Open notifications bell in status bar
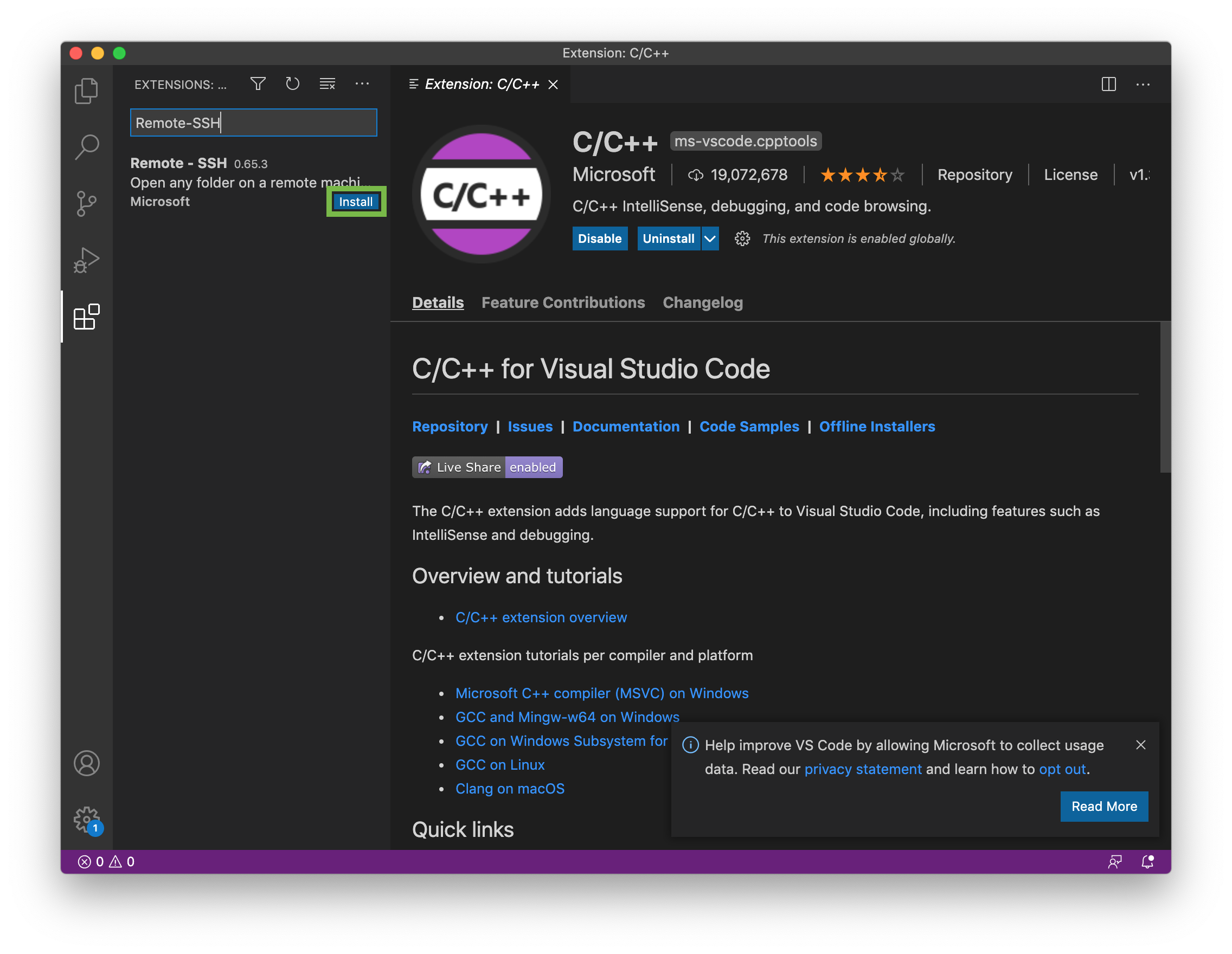The width and height of the screenshot is (1232, 954). (x=1147, y=861)
